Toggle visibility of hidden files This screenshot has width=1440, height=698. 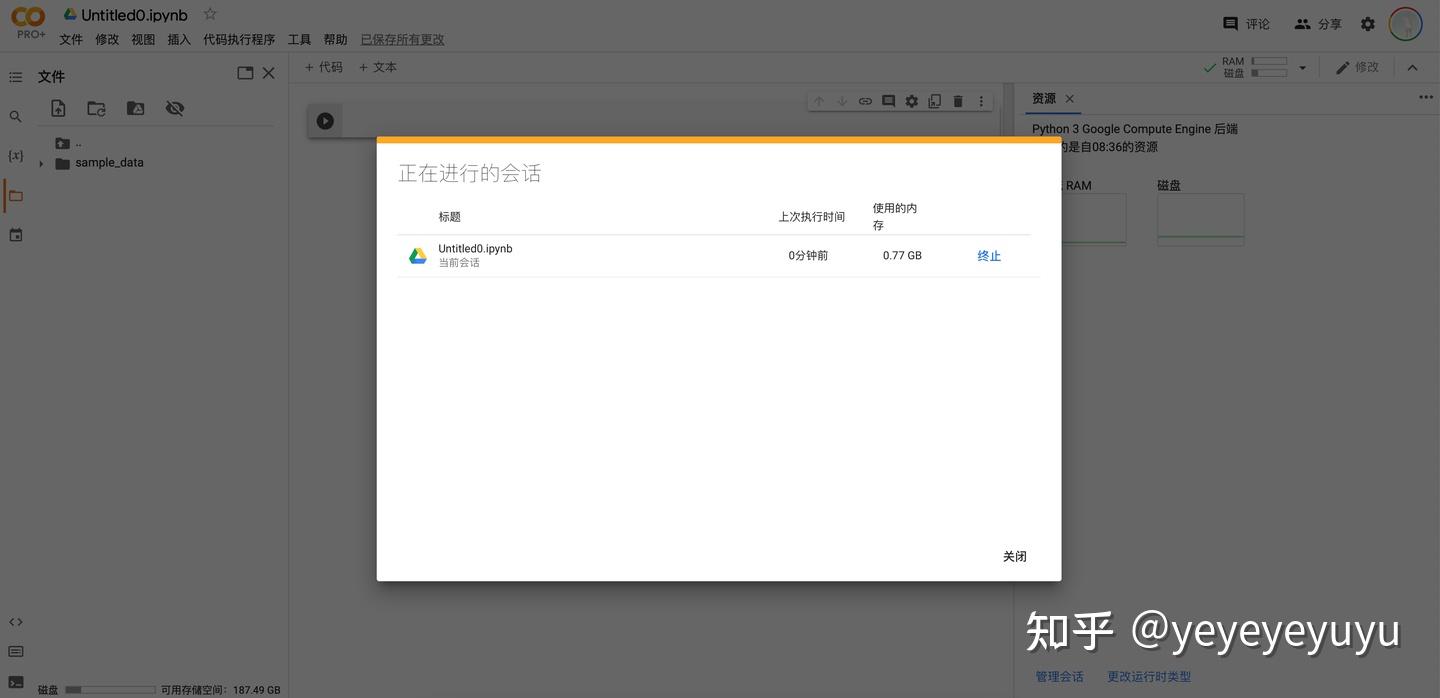click(174, 107)
